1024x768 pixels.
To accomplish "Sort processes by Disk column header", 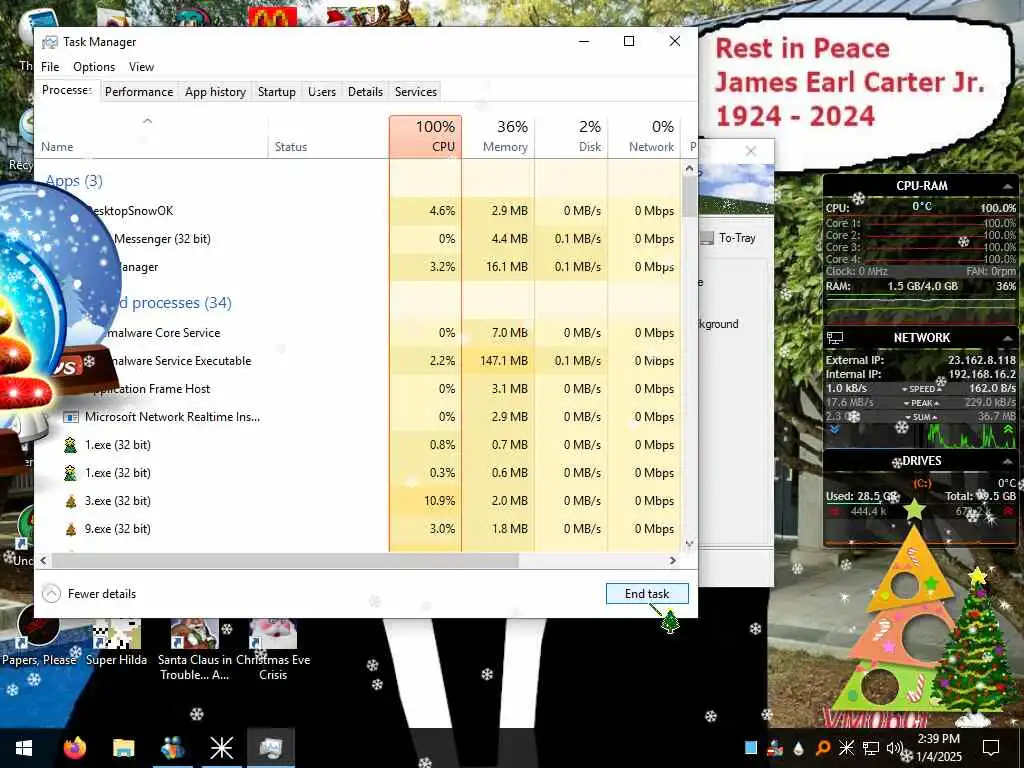I will click(x=571, y=136).
